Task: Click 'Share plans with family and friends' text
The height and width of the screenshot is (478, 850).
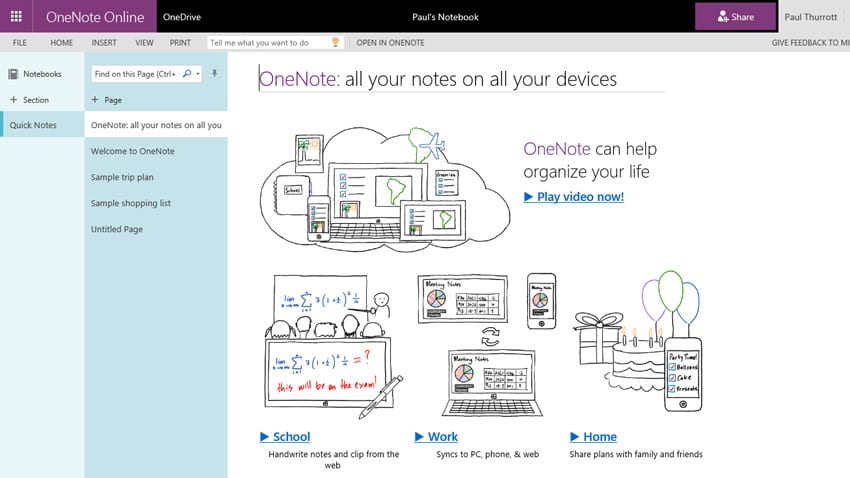Action: (636, 454)
